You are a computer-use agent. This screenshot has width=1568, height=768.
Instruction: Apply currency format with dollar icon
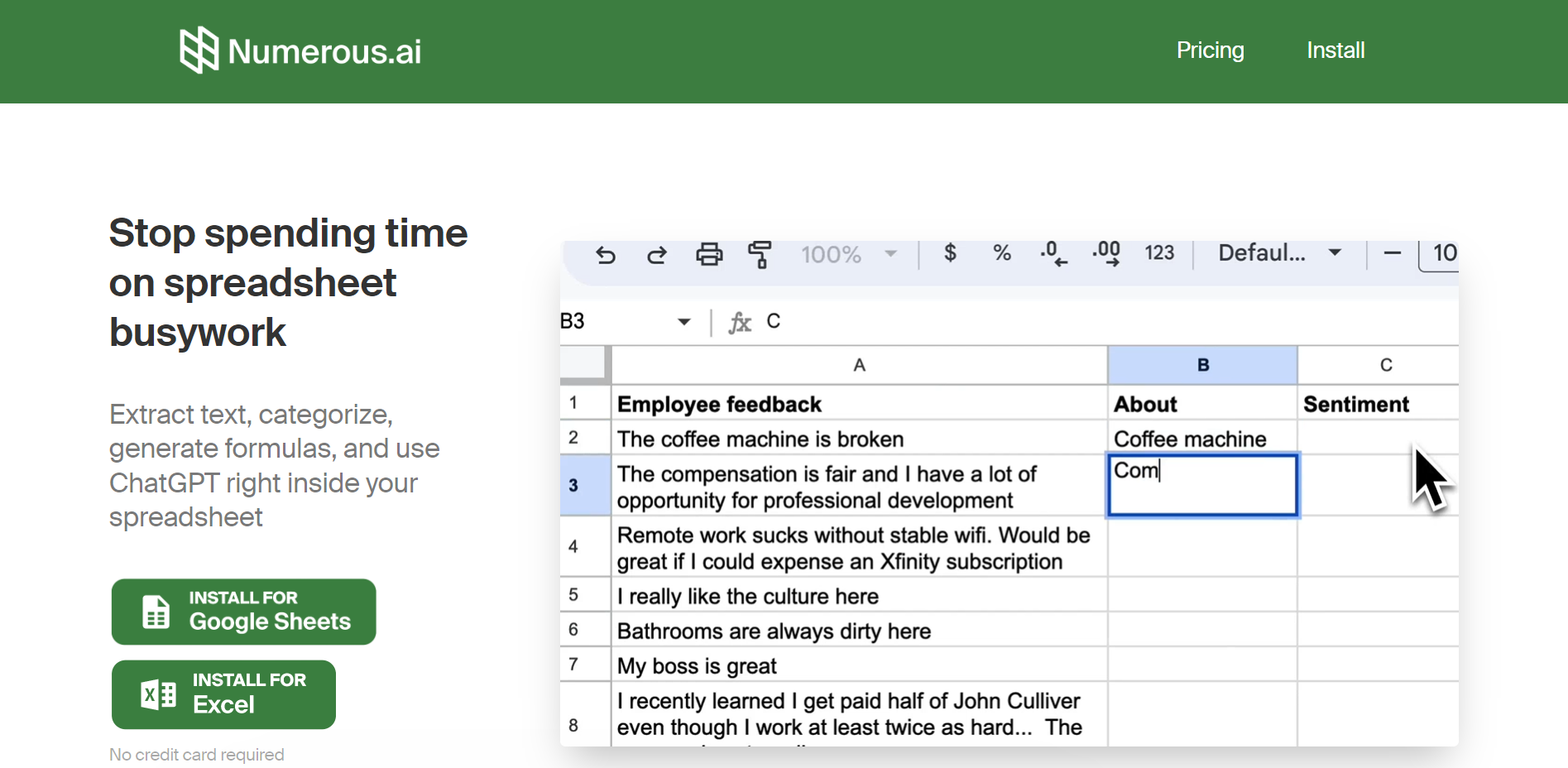951,253
